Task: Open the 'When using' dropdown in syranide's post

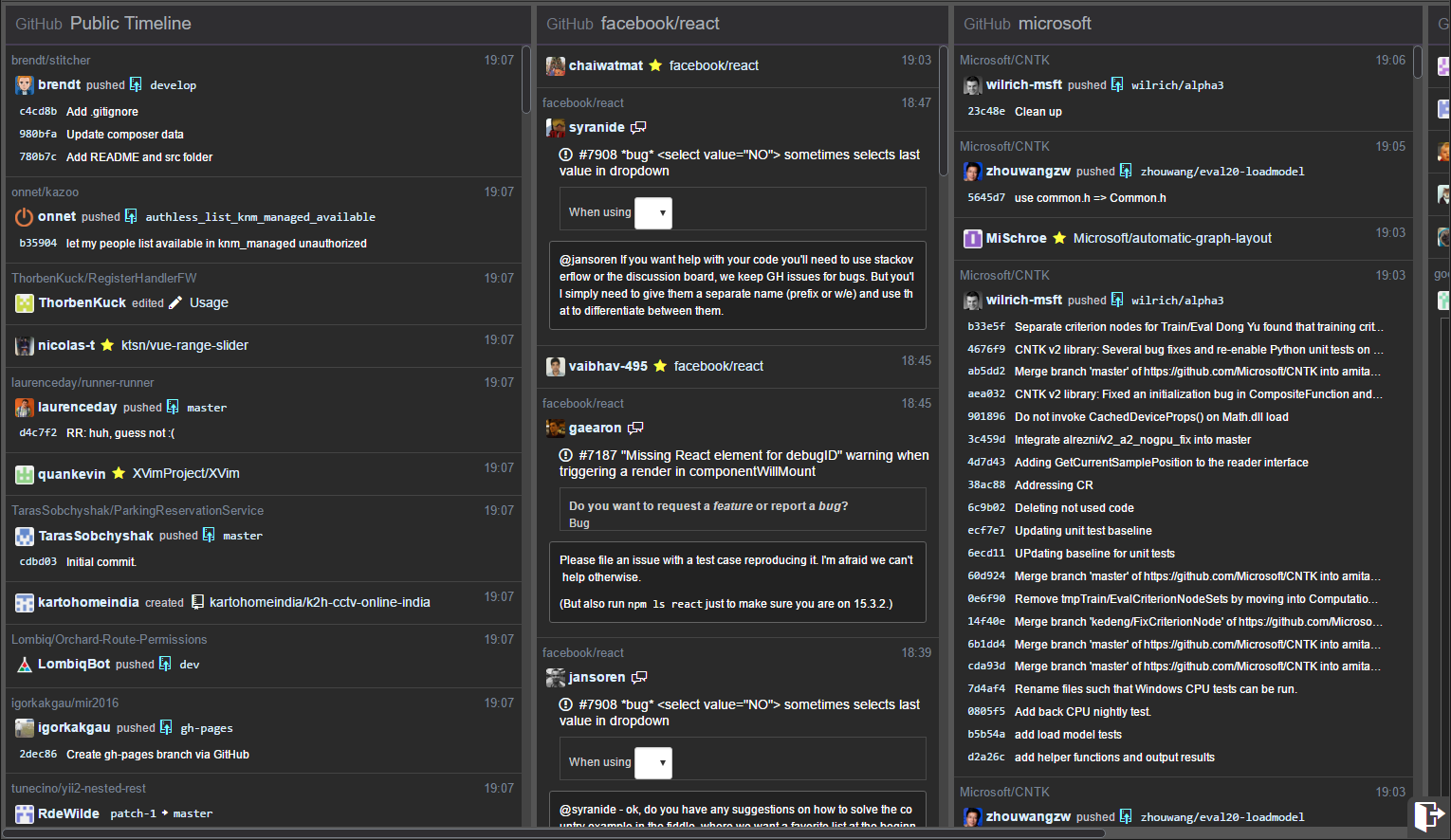Action: tap(653, 213)
